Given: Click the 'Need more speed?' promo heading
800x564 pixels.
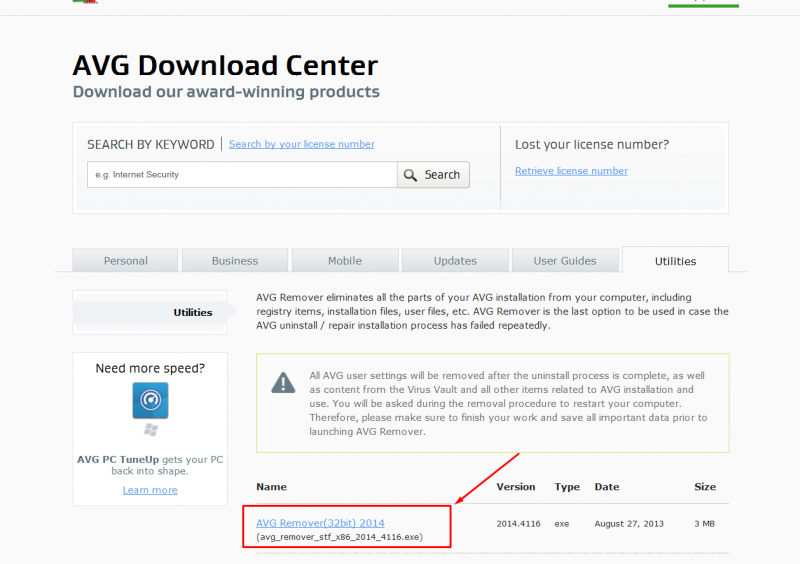Looking at the screenshot, I should pyautogui.click(x=150, y=368).
